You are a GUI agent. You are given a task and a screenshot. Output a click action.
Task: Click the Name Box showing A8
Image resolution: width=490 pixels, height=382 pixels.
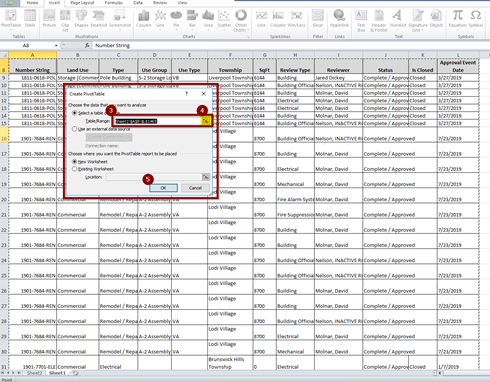coord(27,45)
